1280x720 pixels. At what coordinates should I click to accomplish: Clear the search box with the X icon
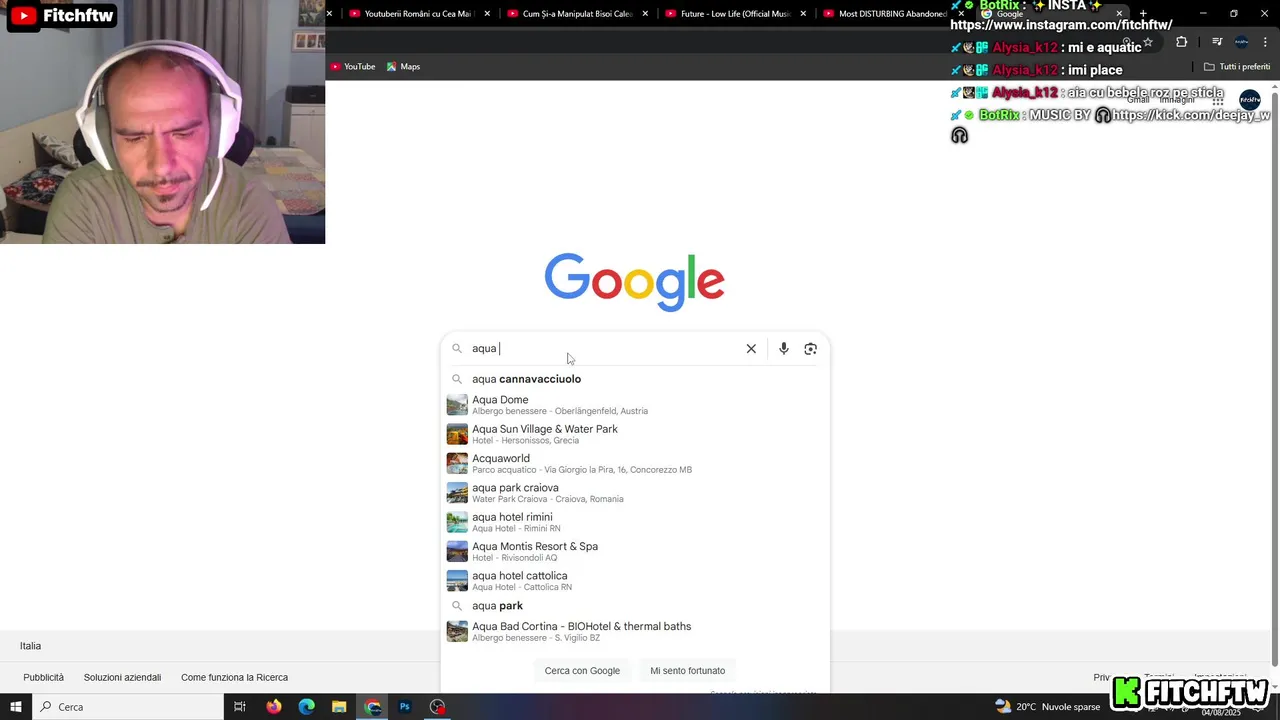click(x=751, y=348)
